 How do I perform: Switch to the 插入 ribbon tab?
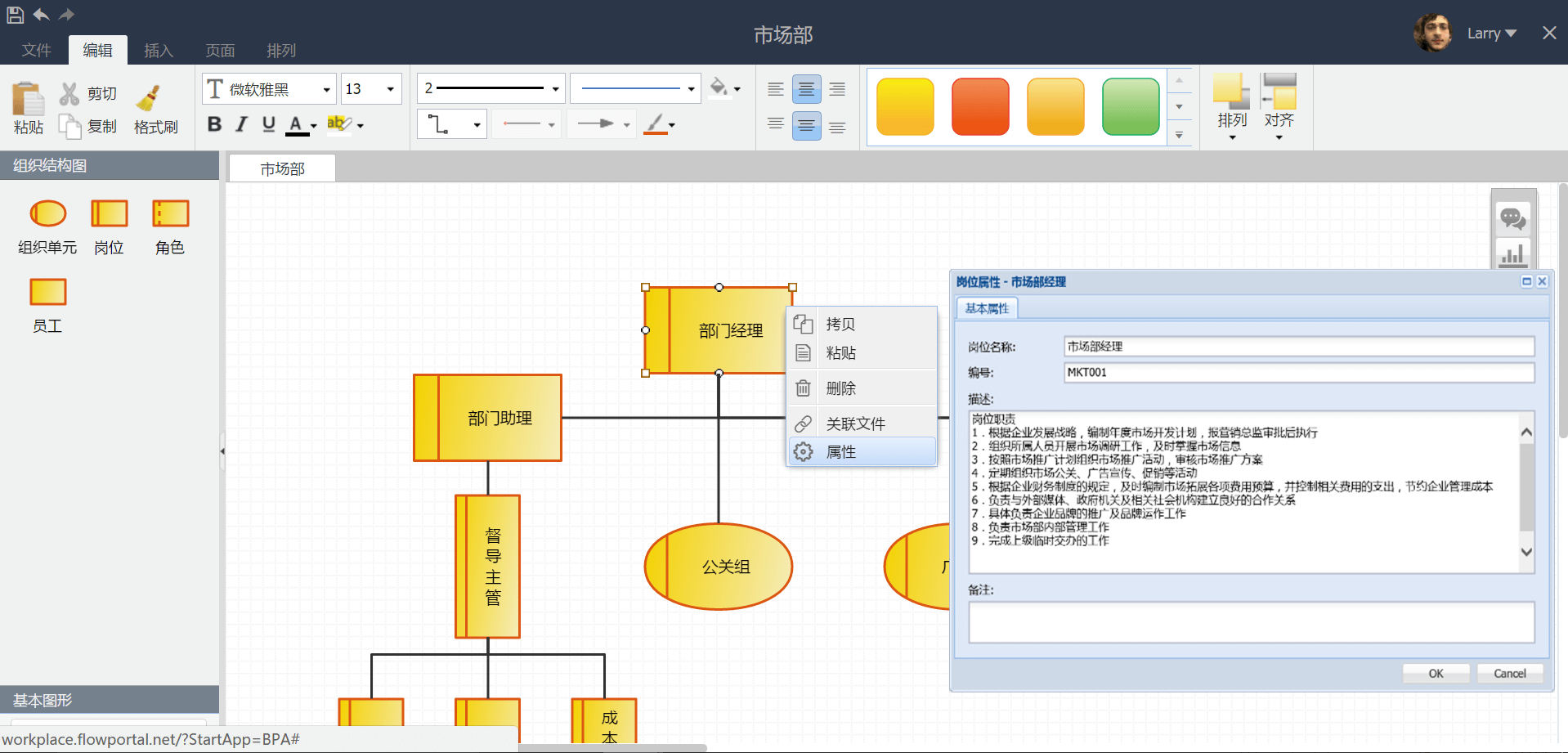[x=158, y=51]
